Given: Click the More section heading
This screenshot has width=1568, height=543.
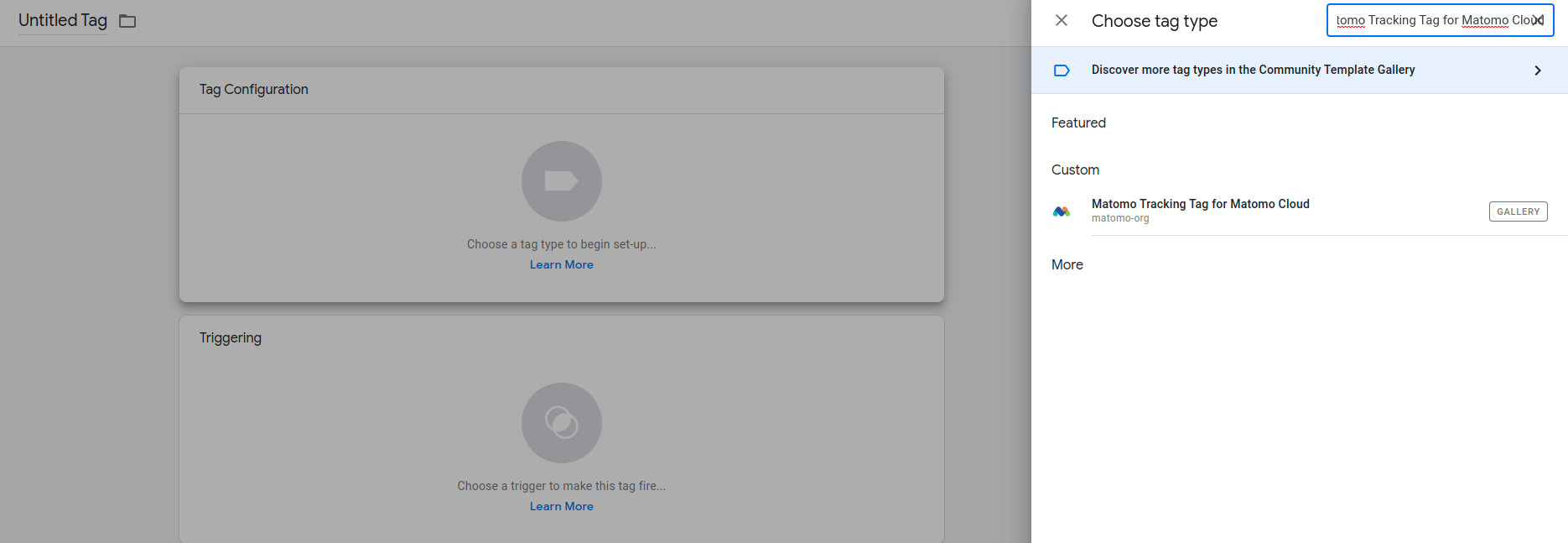Looking at the screenshot, I should [1067, 264].
